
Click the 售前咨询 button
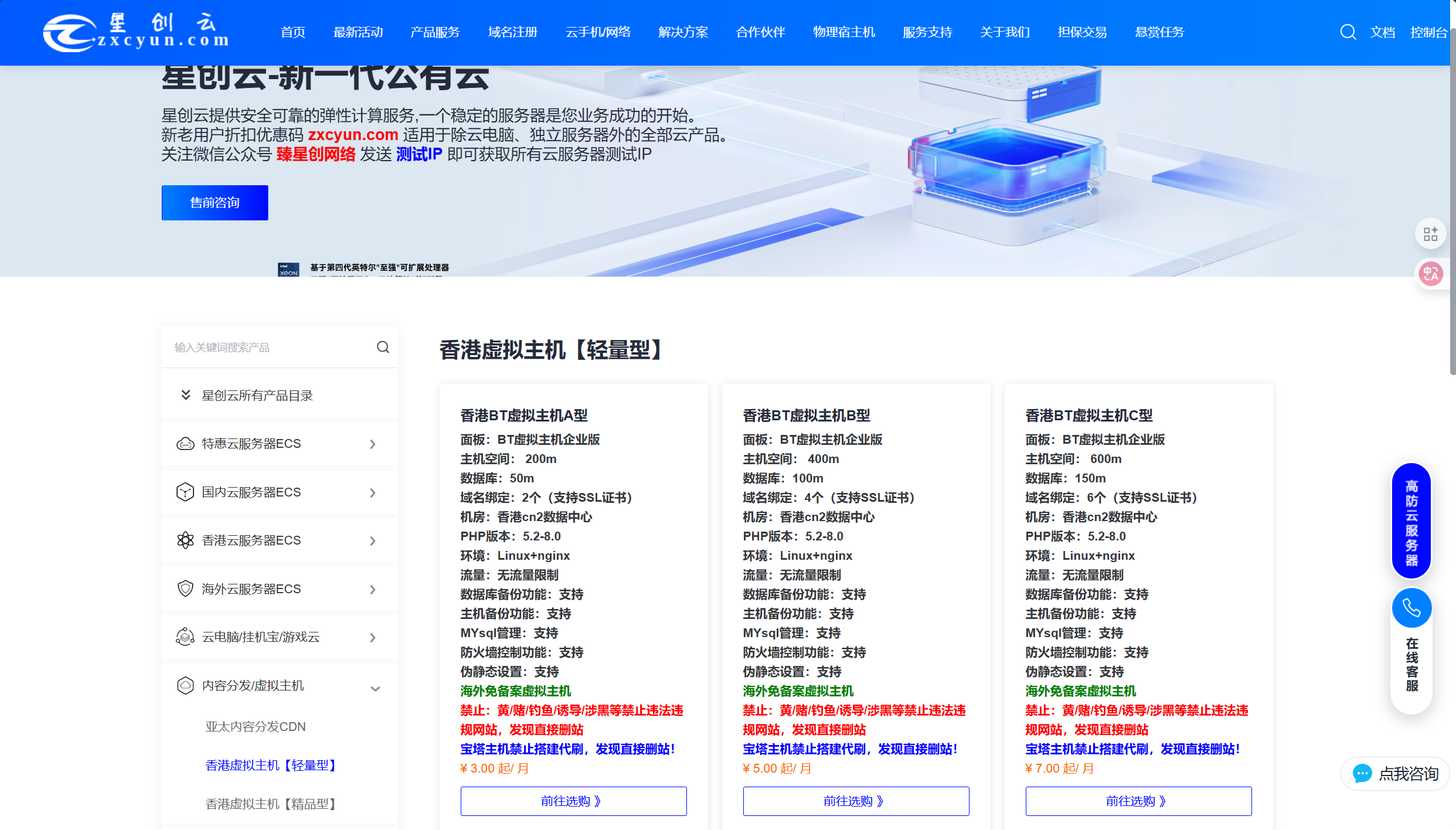point(215,203)
